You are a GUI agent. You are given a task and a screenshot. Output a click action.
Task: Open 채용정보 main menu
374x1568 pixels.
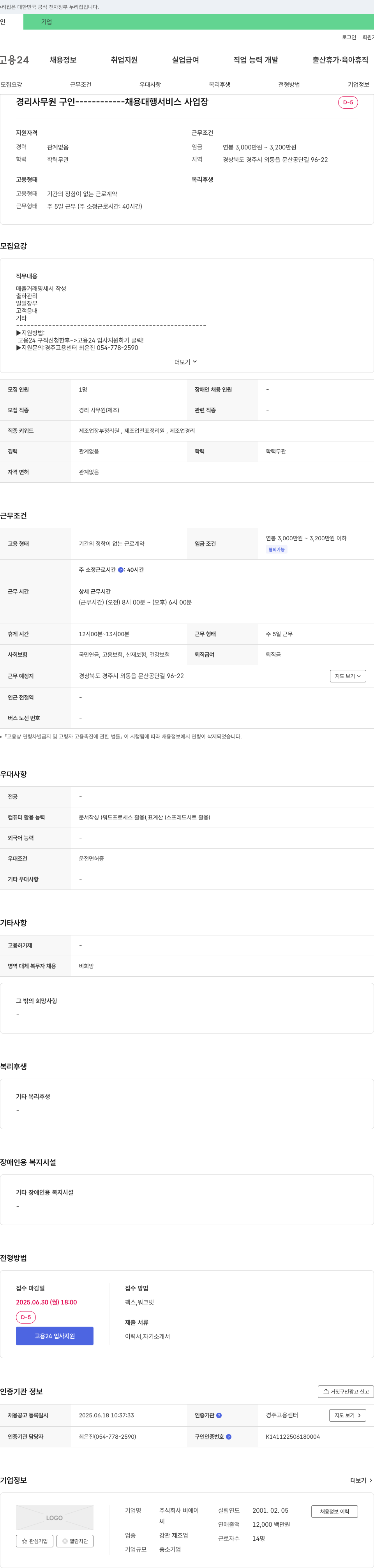[63, 60]
